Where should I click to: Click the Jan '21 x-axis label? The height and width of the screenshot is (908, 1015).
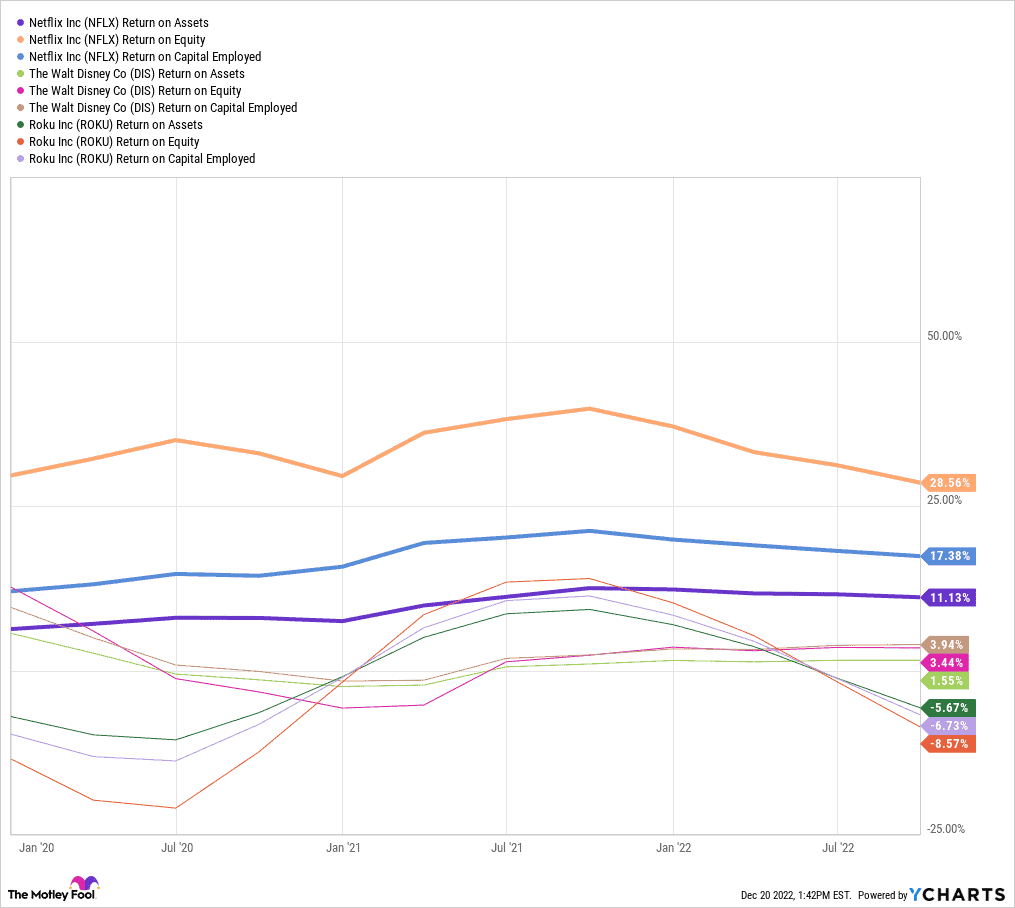coord(343,848)
